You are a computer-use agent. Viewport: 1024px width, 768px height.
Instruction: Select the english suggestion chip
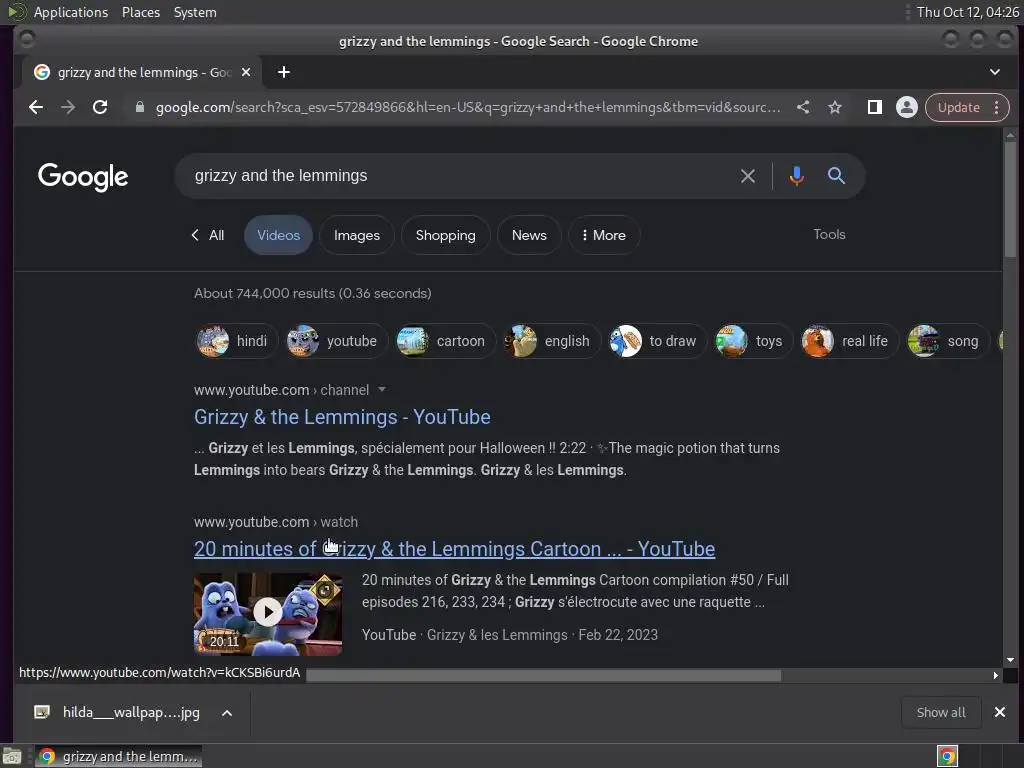551,341
